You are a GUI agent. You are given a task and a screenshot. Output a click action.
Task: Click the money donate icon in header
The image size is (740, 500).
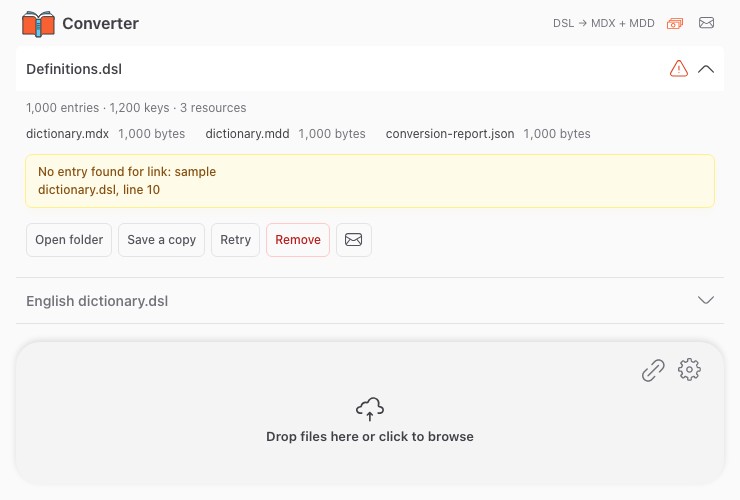(x=675, y=23)
